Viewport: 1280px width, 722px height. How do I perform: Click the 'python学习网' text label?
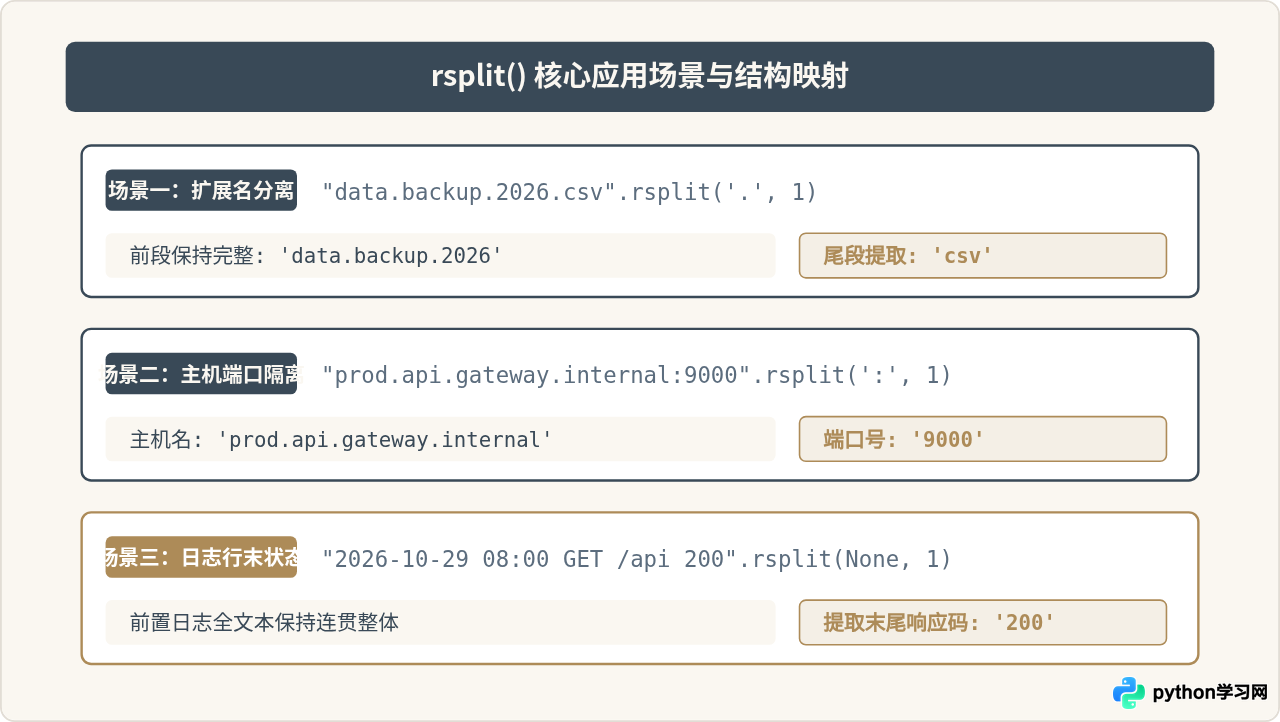(1210, 692)
